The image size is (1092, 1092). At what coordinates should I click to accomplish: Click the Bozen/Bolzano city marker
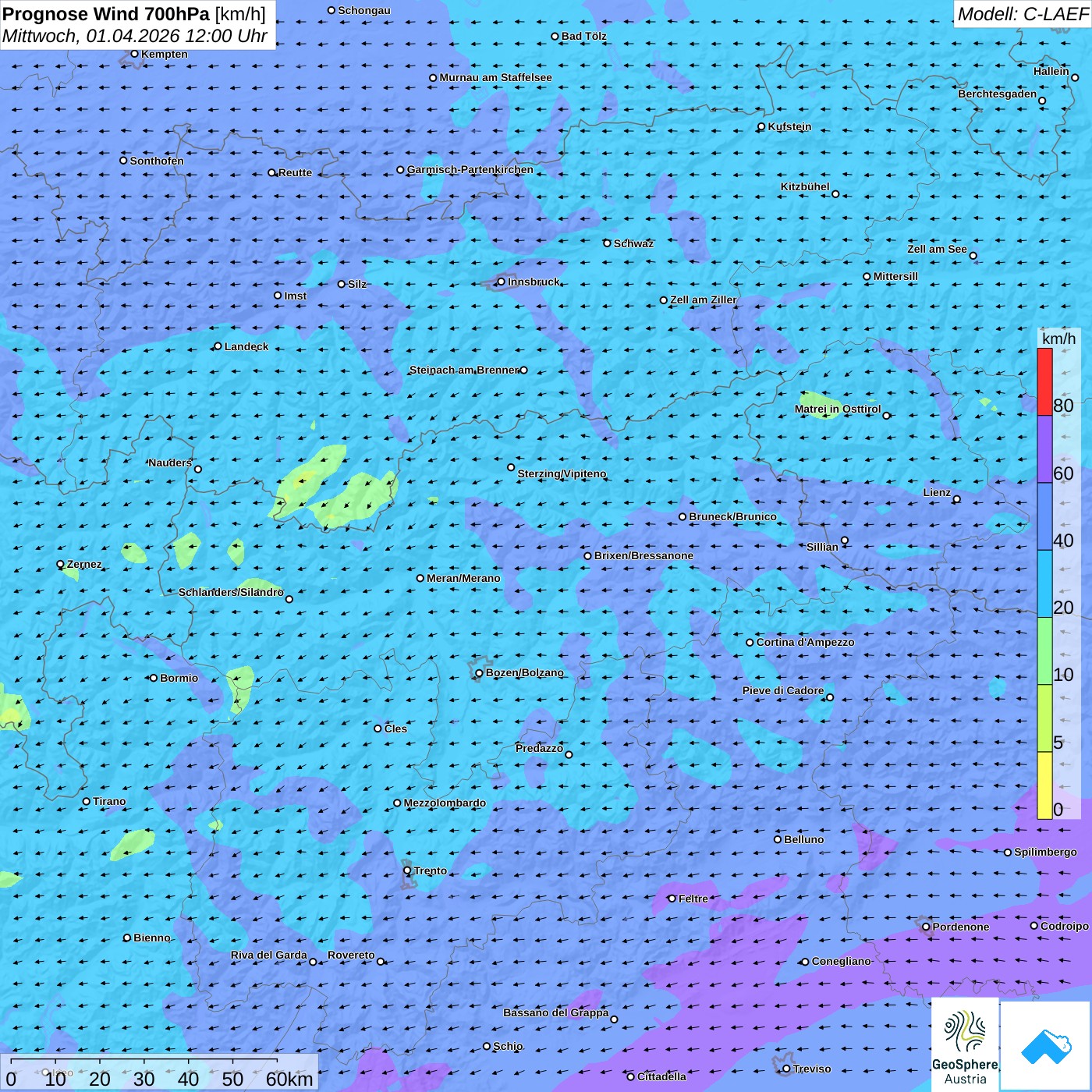[479, 673]
